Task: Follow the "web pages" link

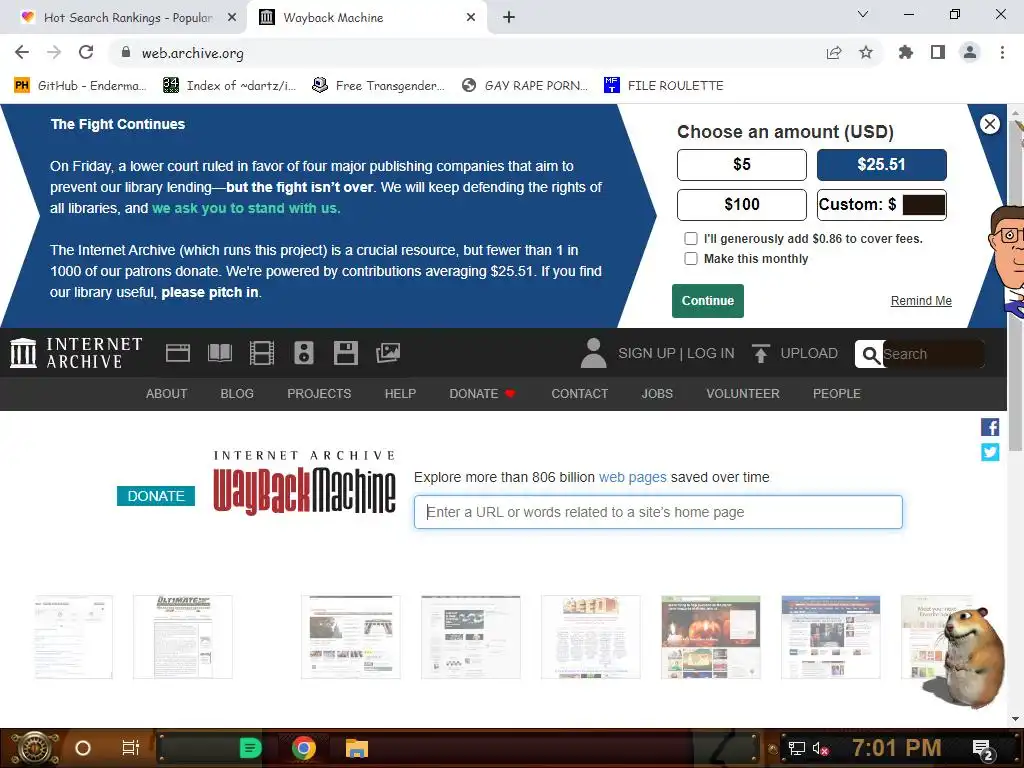Action: pyautogui.click(x=633, y=477)
